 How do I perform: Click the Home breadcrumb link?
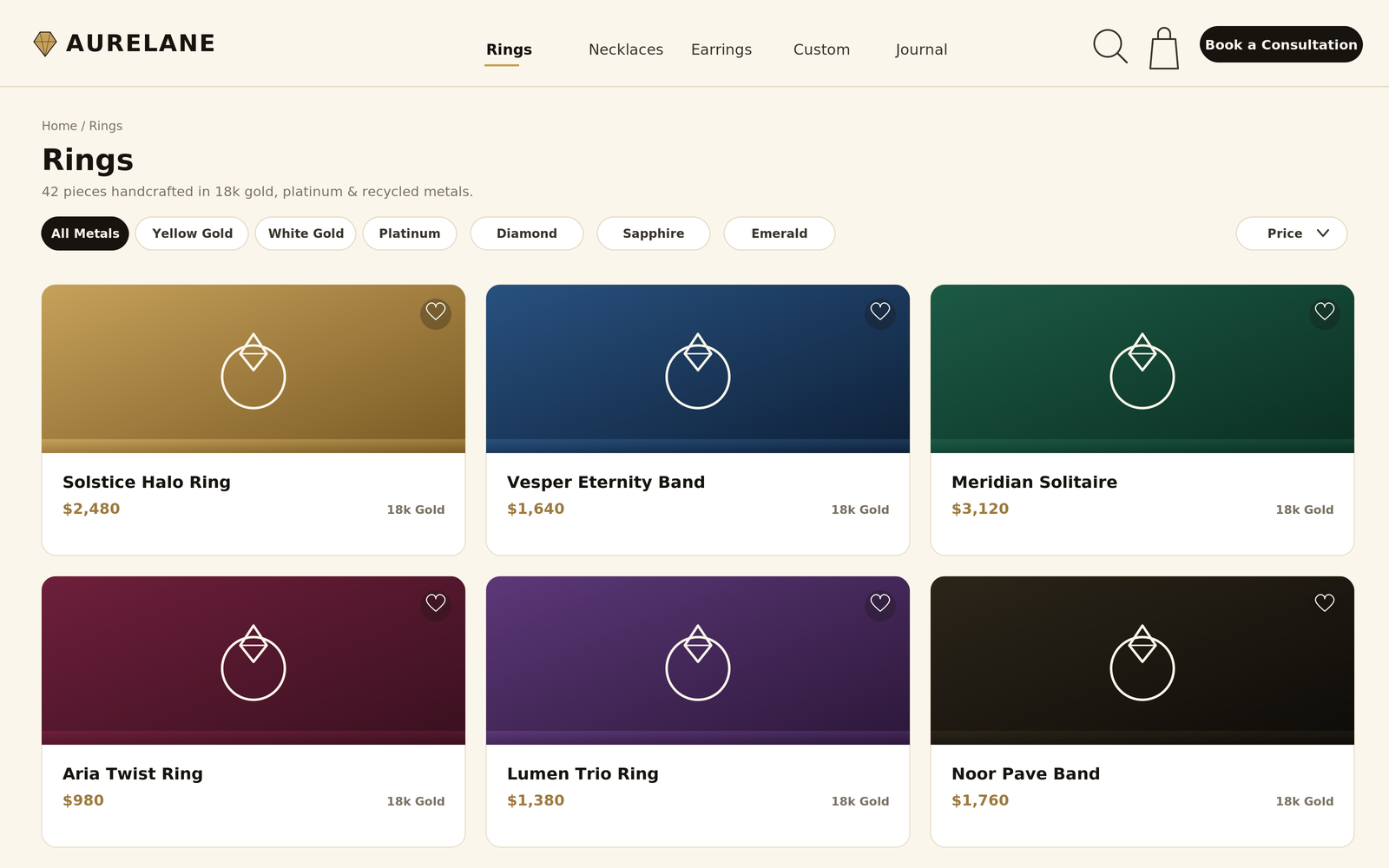coord(59,126)
